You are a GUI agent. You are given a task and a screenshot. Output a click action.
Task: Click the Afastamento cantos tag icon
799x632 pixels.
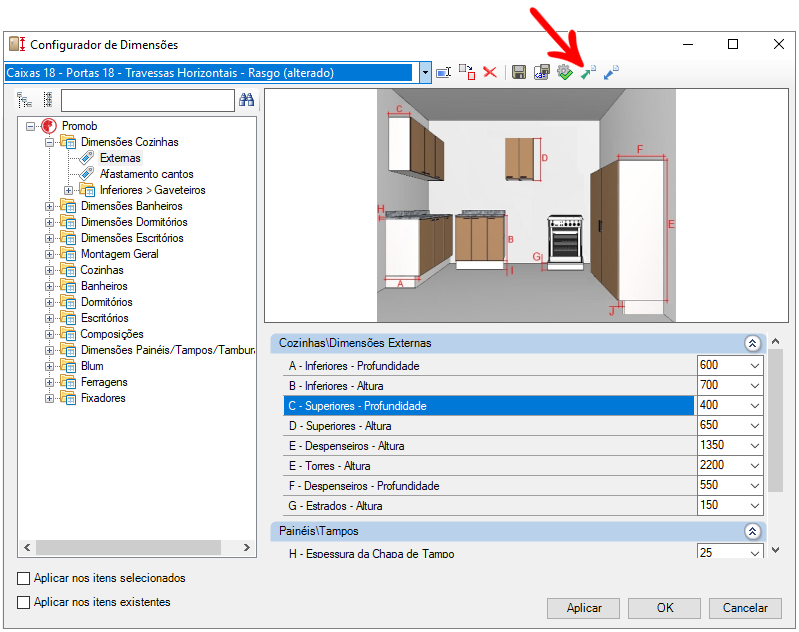87,173
